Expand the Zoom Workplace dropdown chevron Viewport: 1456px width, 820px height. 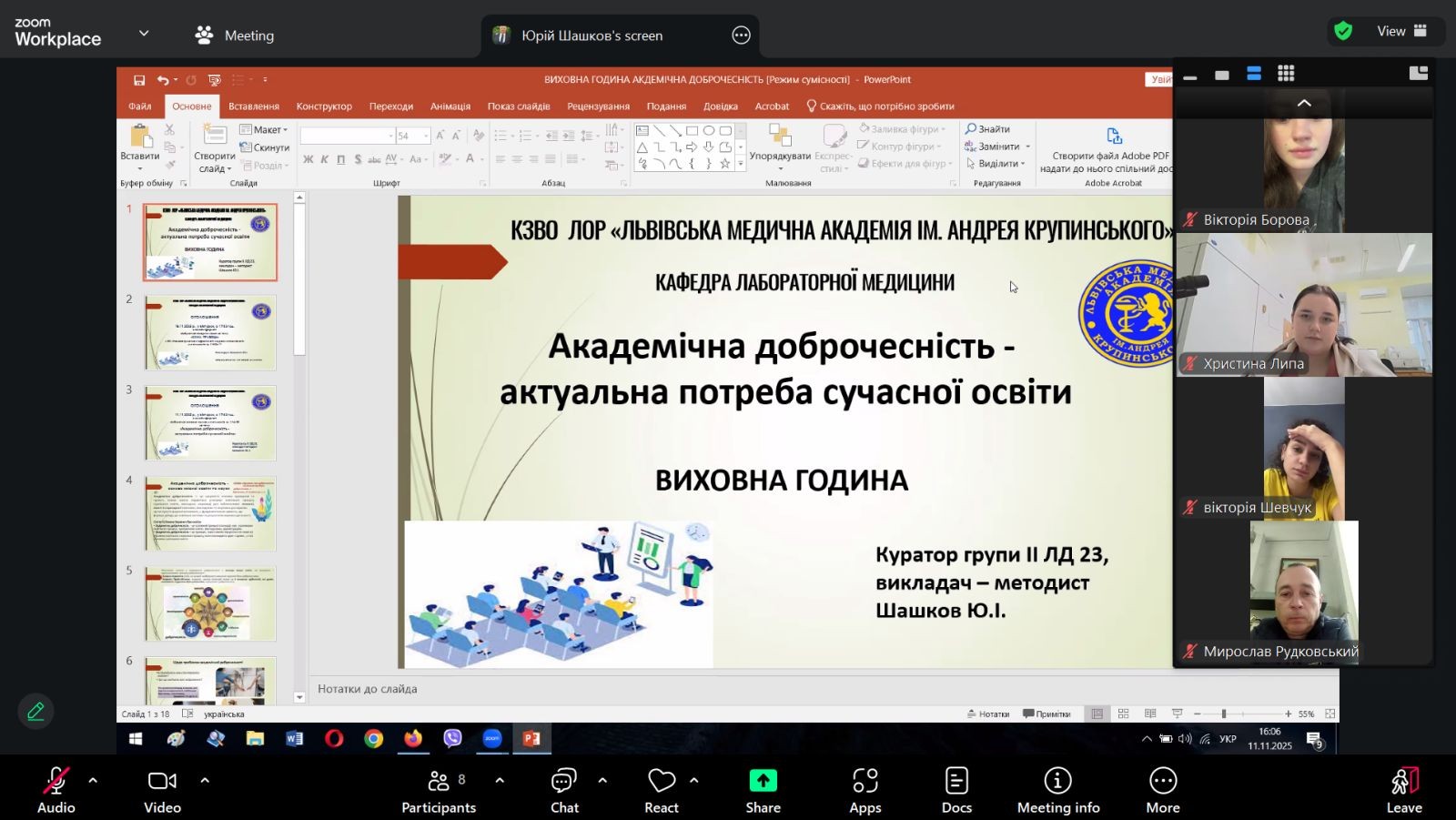coord(144,33)
